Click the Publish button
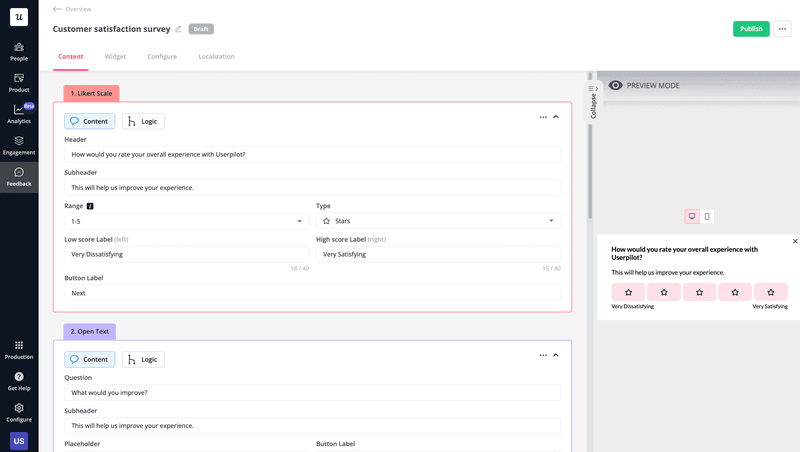 pos(751,29)
